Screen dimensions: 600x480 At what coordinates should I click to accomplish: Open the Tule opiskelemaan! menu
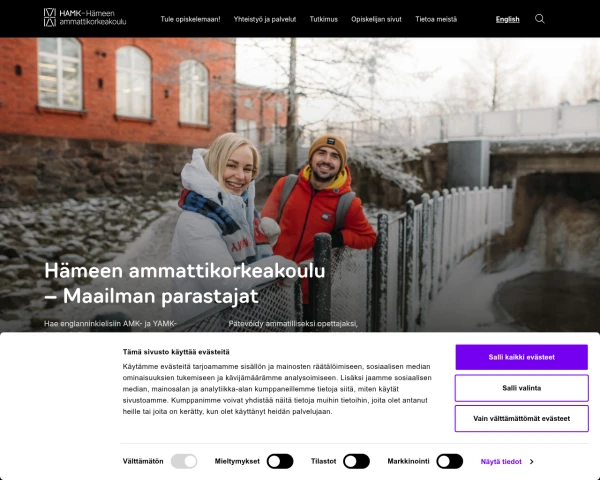click(190, 19)
